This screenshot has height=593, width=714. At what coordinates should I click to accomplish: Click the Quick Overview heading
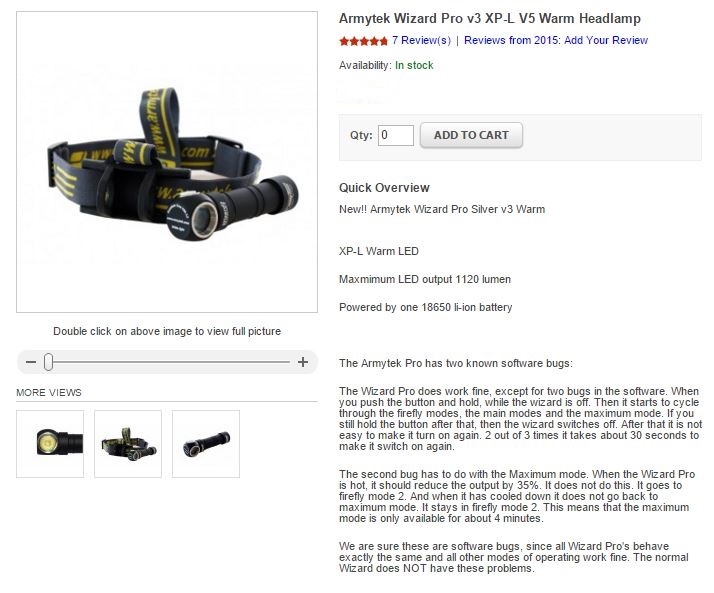coord(384,188)
